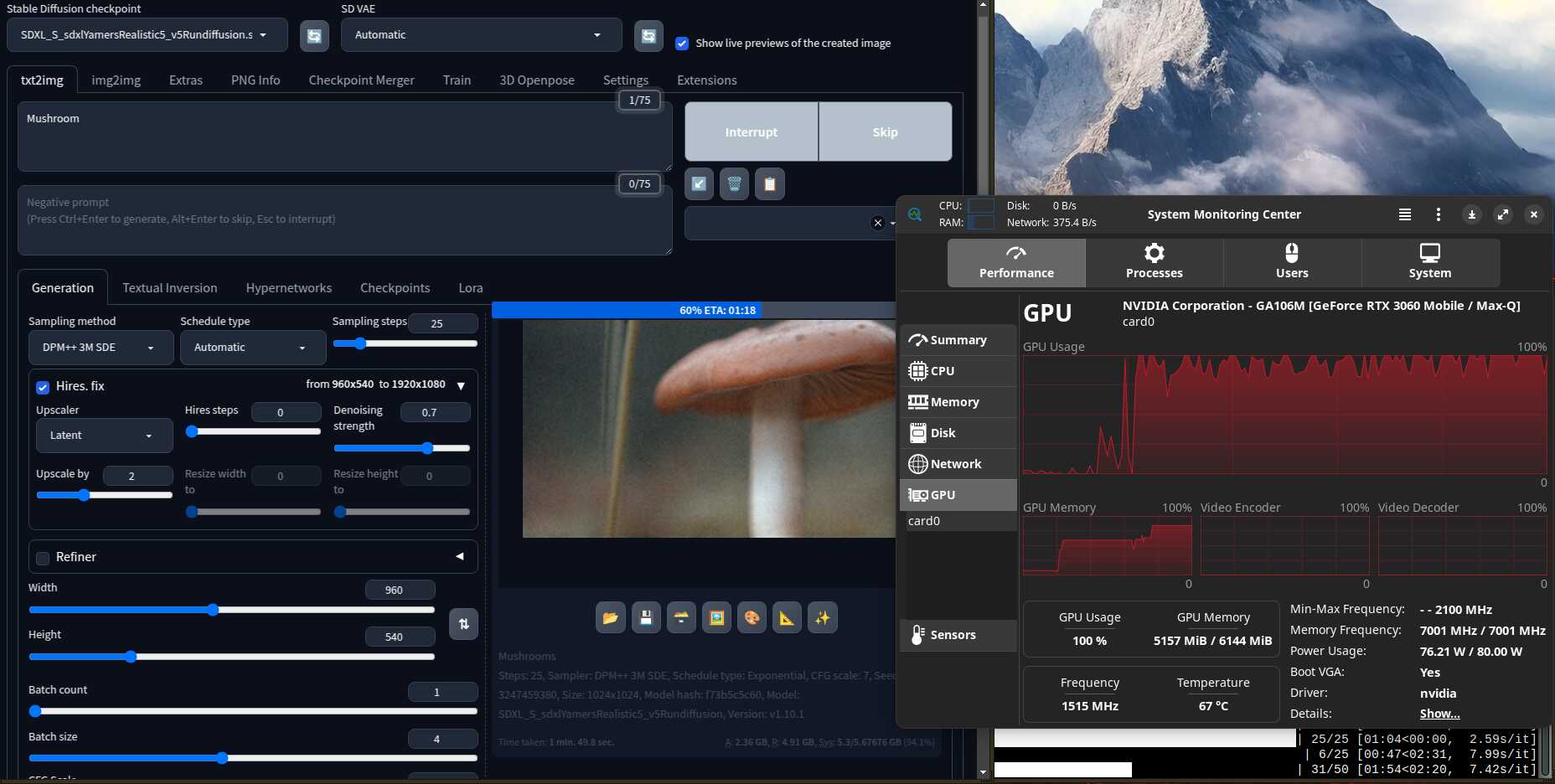Toggle Show live previews checkbox

[x=682, y=44]
